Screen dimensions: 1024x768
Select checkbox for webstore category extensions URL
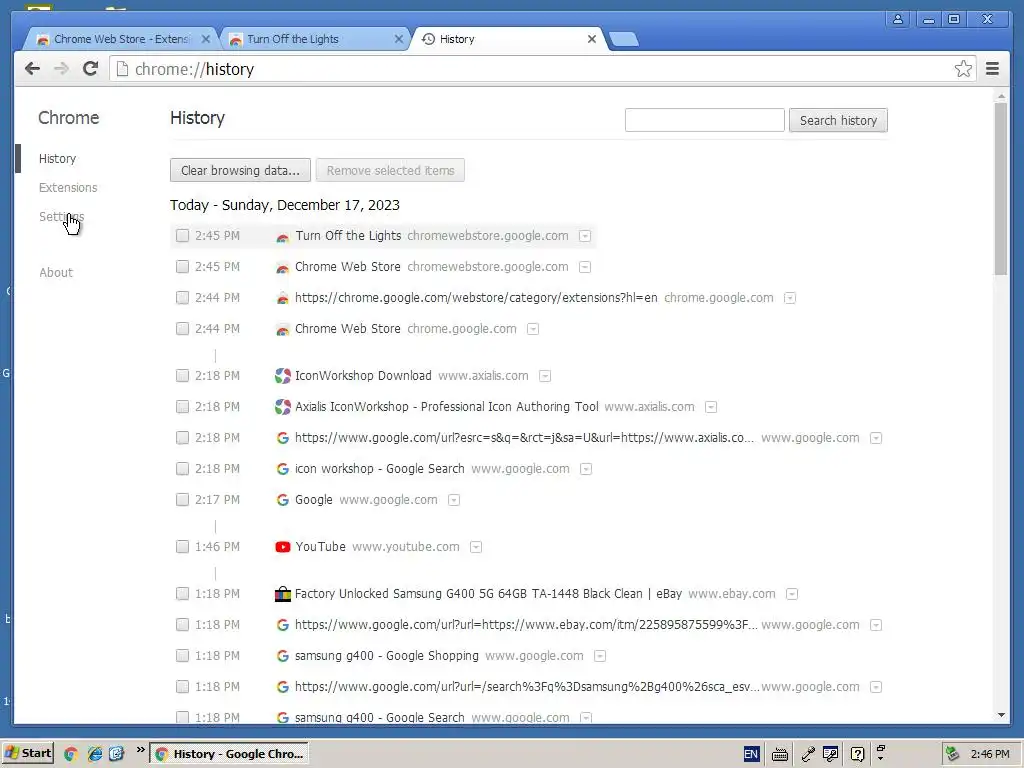point(182,297)
